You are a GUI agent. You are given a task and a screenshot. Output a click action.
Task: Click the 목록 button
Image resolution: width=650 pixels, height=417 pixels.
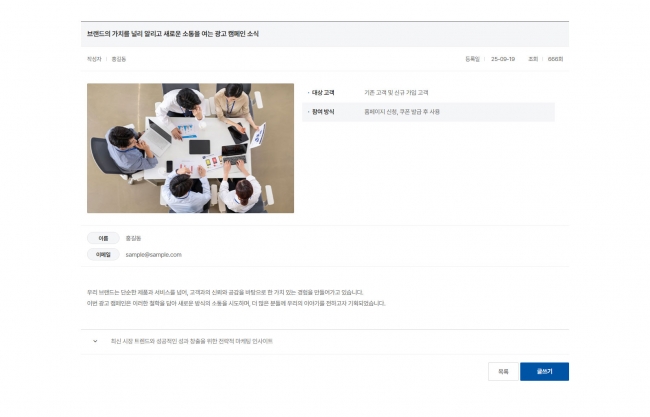click(x=503, y=371)
